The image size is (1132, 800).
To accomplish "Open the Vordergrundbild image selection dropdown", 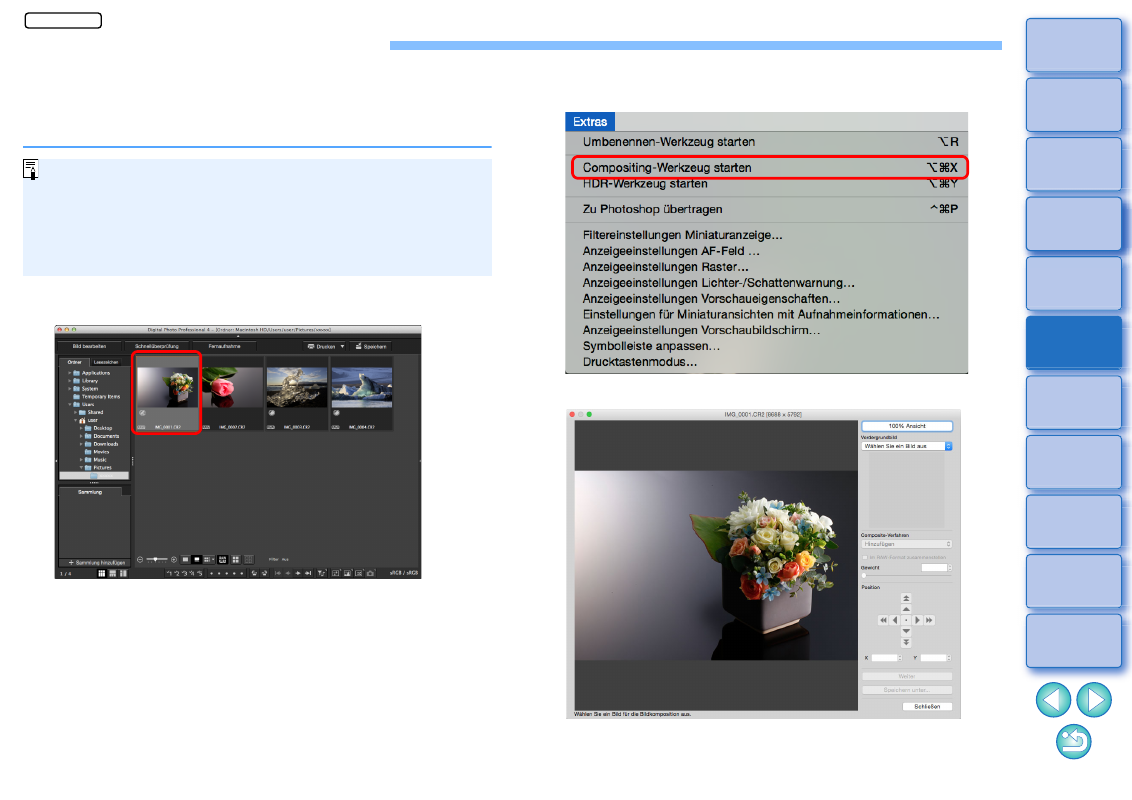I will click(906, 446).
